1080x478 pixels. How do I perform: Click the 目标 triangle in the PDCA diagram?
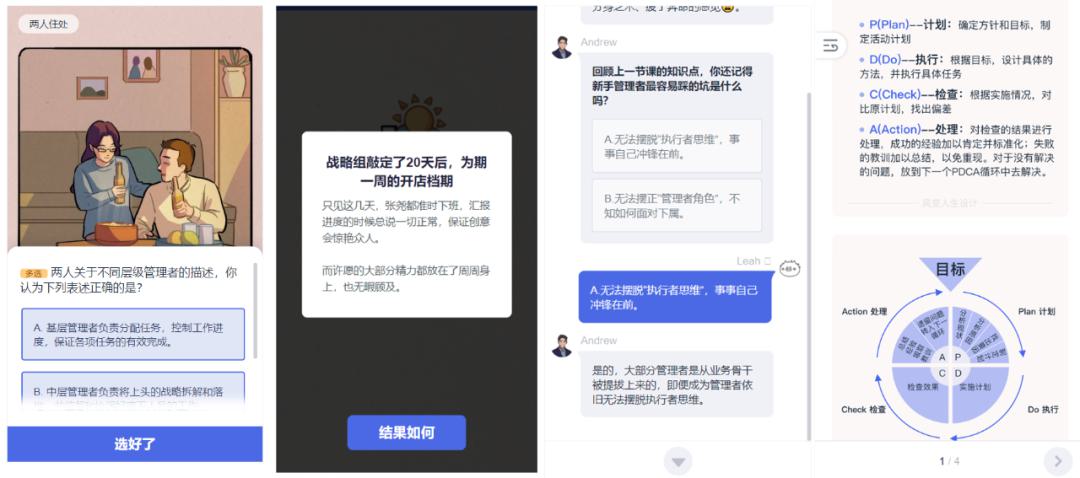(950, 271)
